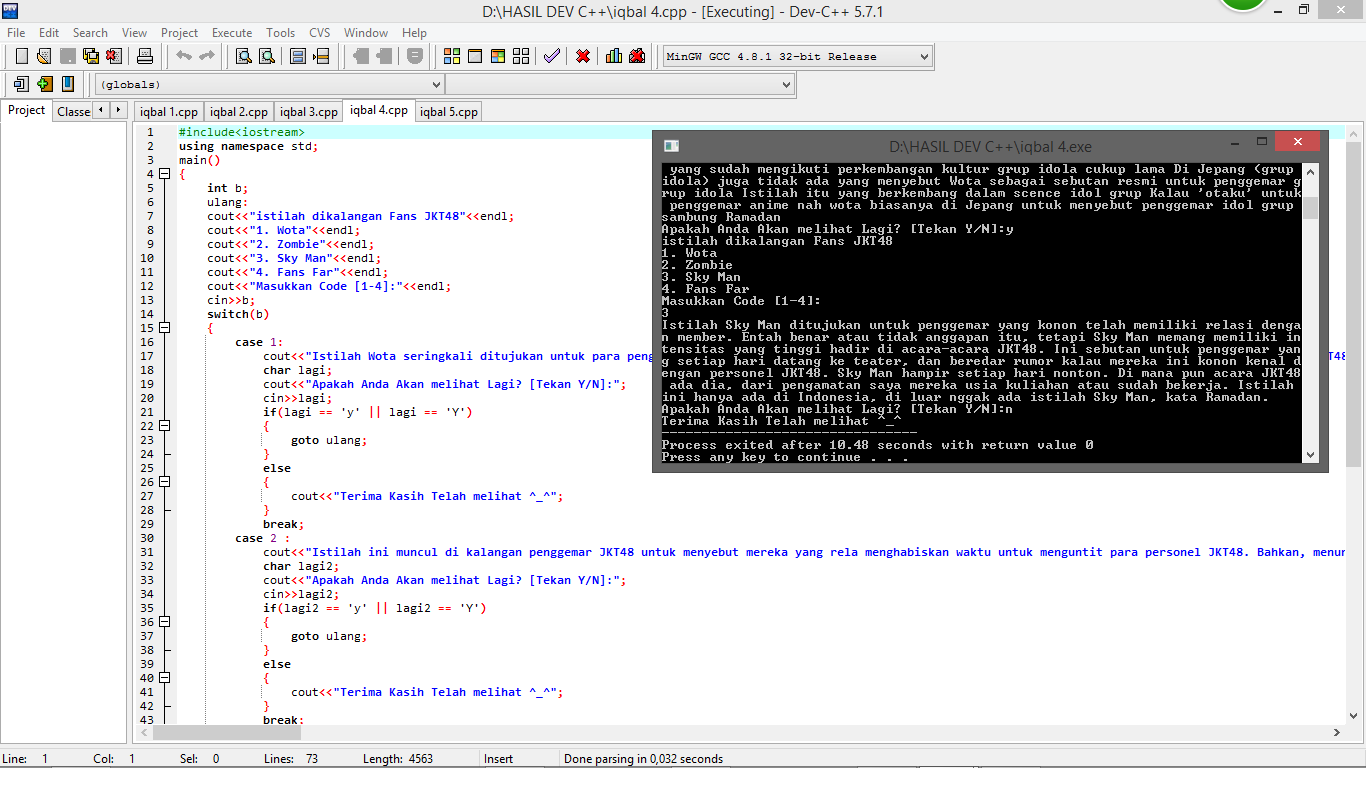Click code line "#include<iostream>"
The height and width of the screenshot is (806, 1366).
pyautogui.click(x=242, y=132)
